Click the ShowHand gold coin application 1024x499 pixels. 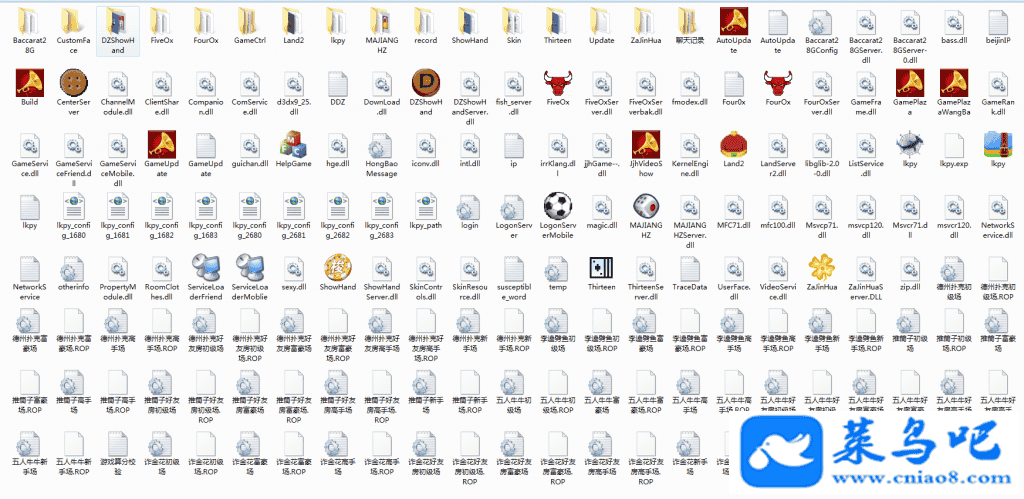(x=337, y=268)
